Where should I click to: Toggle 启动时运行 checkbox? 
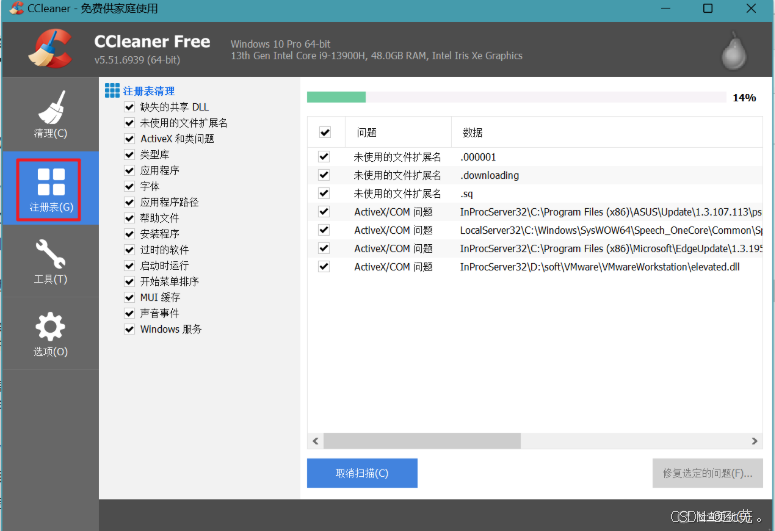click(x=129, y=266)
